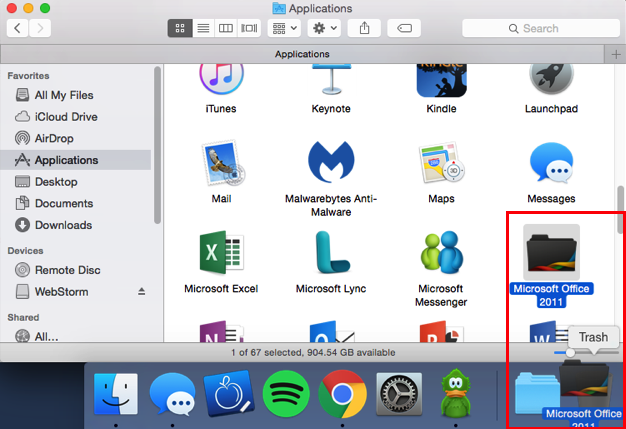Click the main content vertical scrollbar
This screenshot has height=429, width=626.
point(620,209)
